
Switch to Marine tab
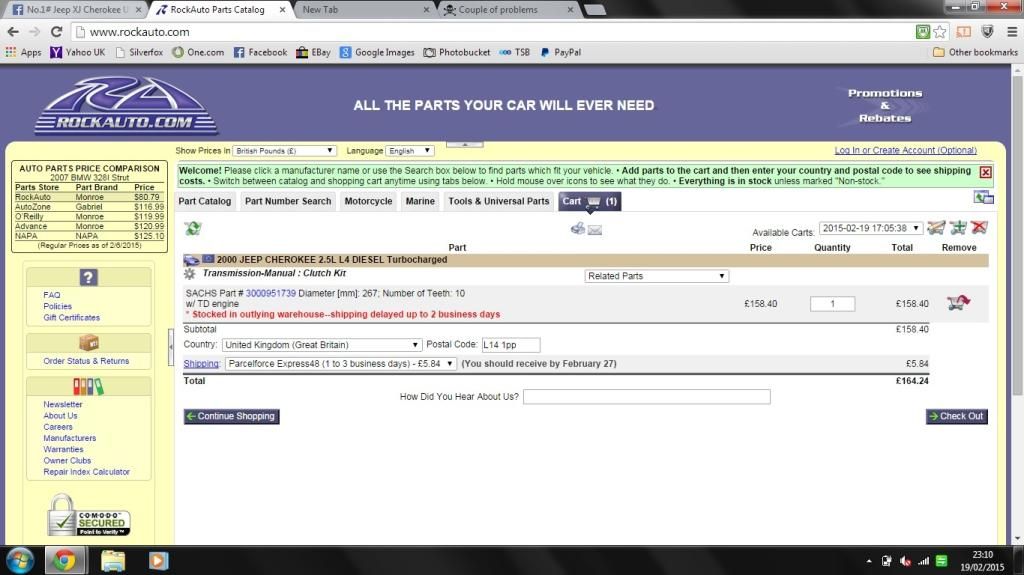pyautogui.click(x=420, y=201)
